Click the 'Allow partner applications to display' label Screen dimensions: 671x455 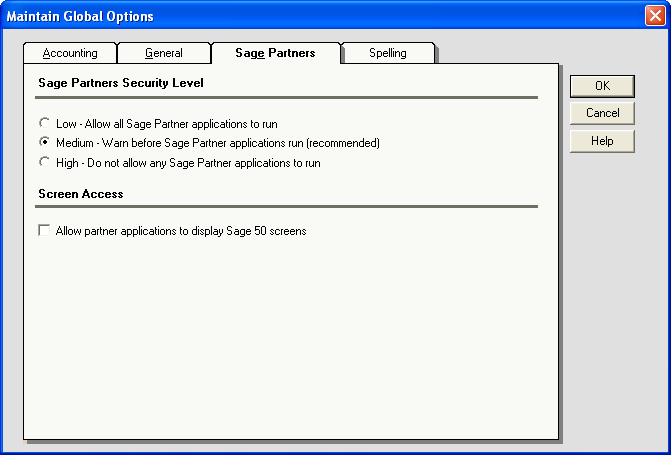pyautogui.click(x=180, y=231)
